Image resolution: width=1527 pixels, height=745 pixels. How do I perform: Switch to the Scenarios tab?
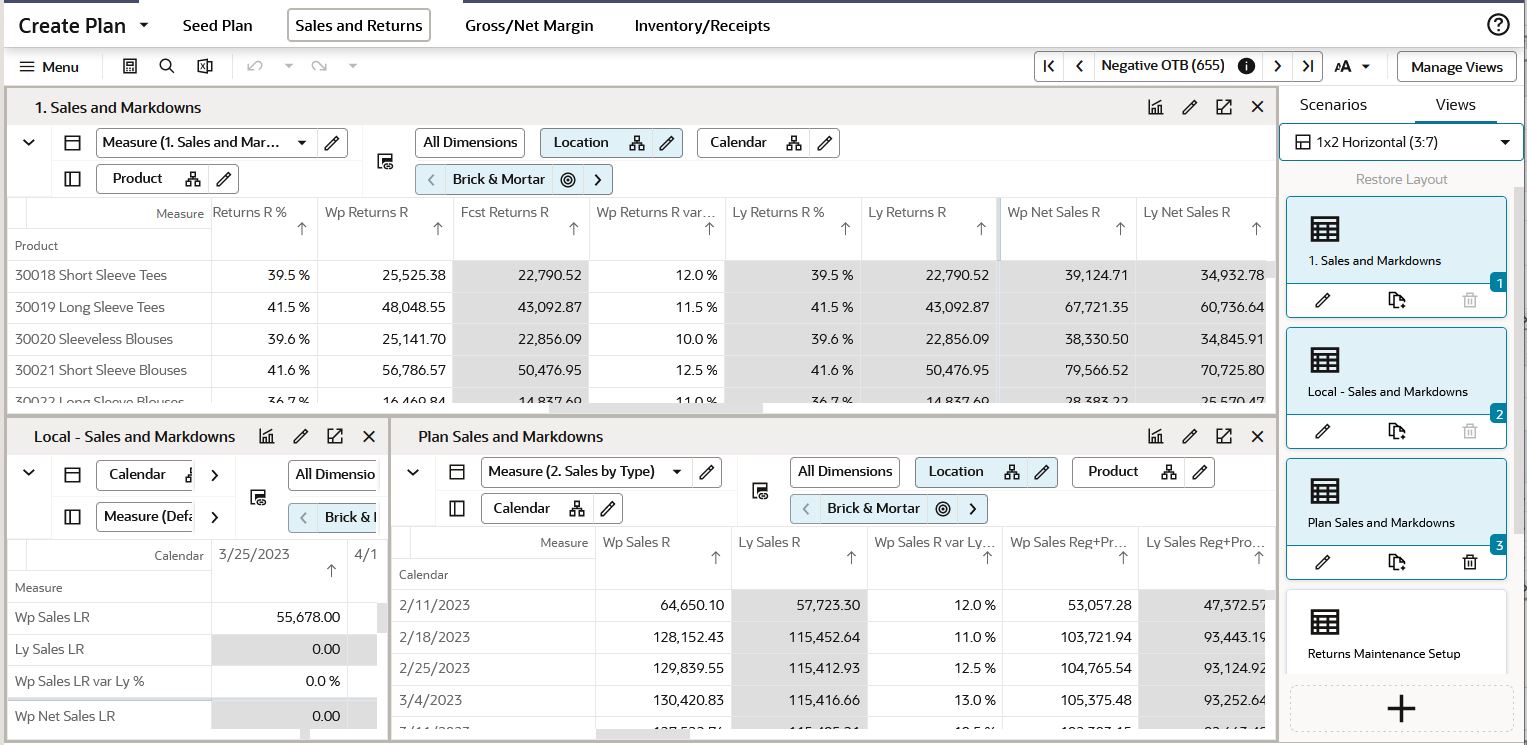1333,104
